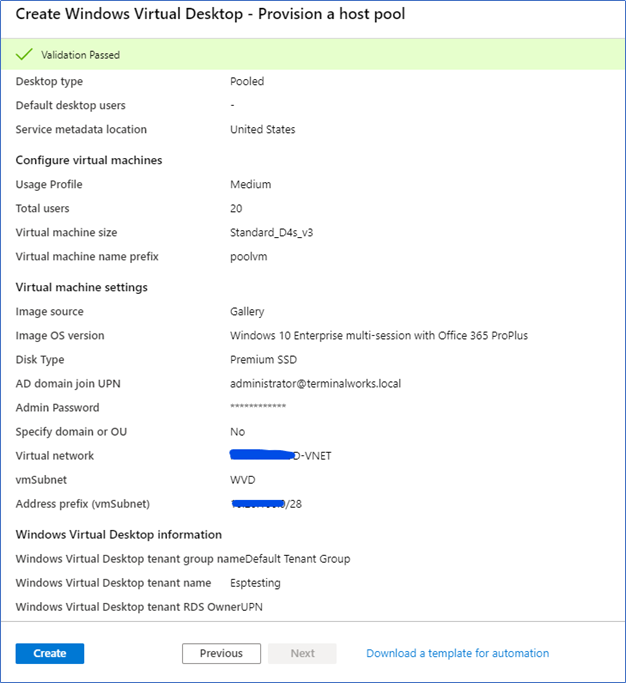This screenshot has height=683, width=626.
Task: Click the Total users label
Action: click(x=42, y=208)
